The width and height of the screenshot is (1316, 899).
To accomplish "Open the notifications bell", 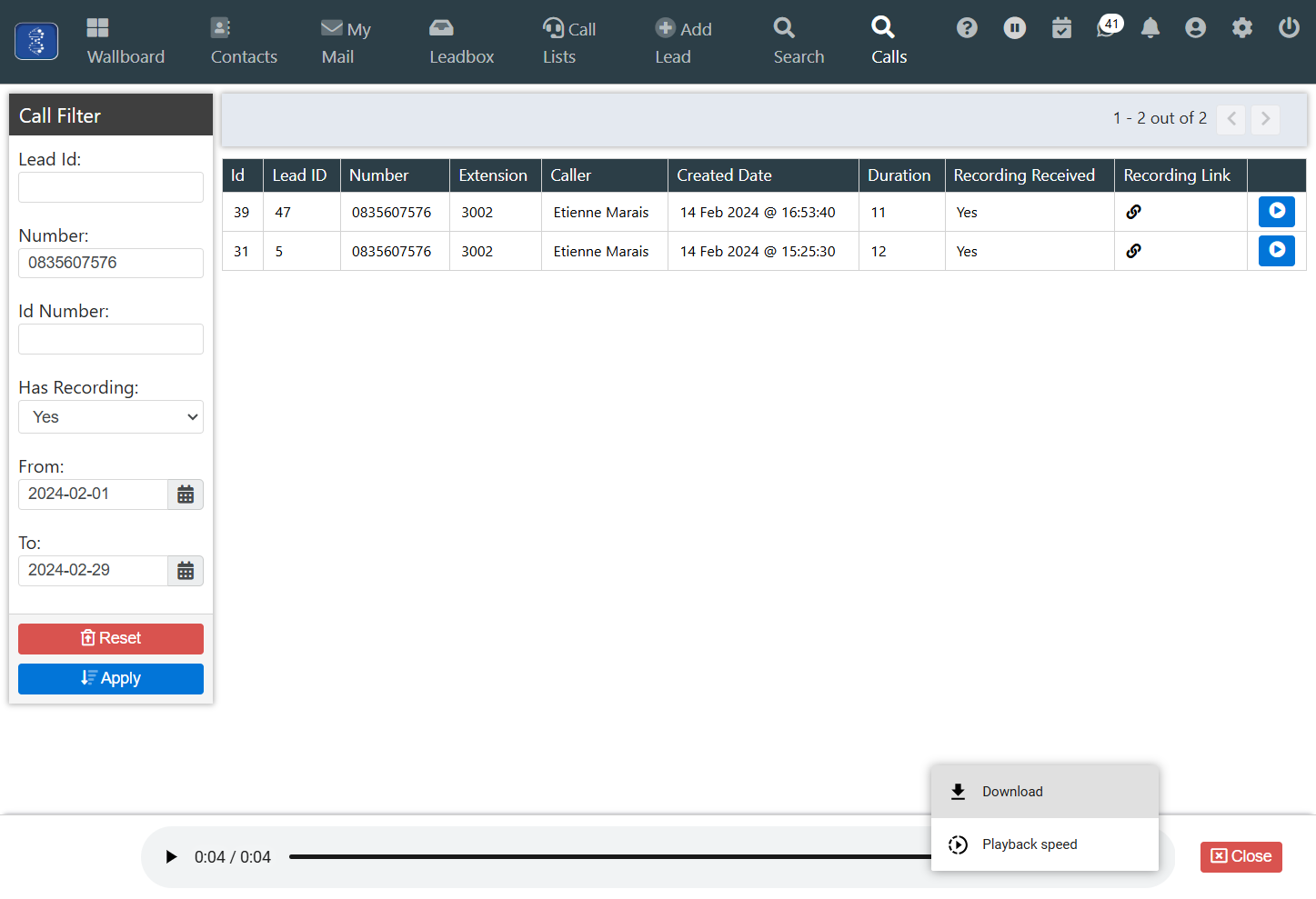I will pyautogui.click(x=1150, y=28).
